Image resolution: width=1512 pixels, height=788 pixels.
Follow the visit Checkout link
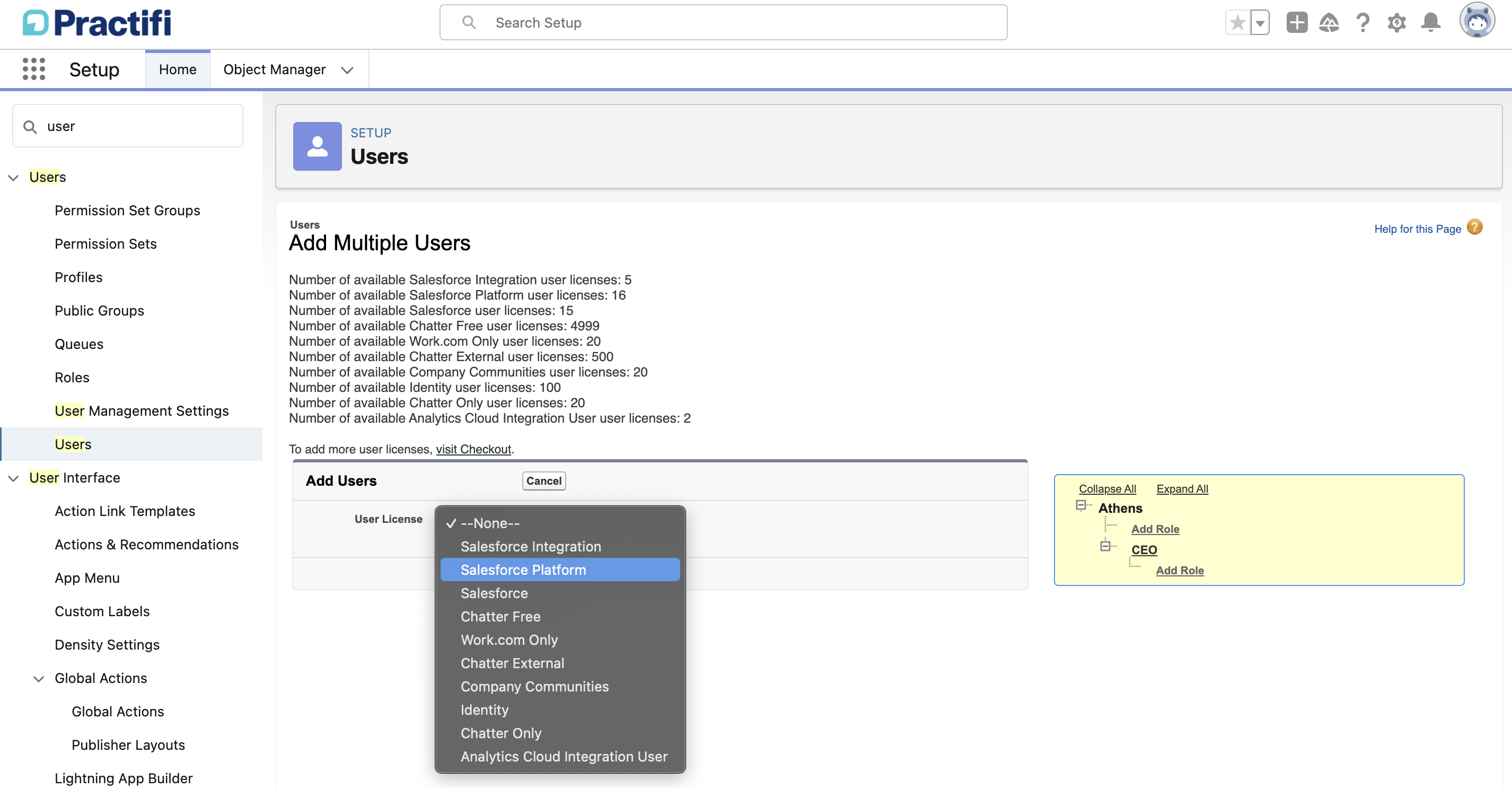(x=473, y=449)
